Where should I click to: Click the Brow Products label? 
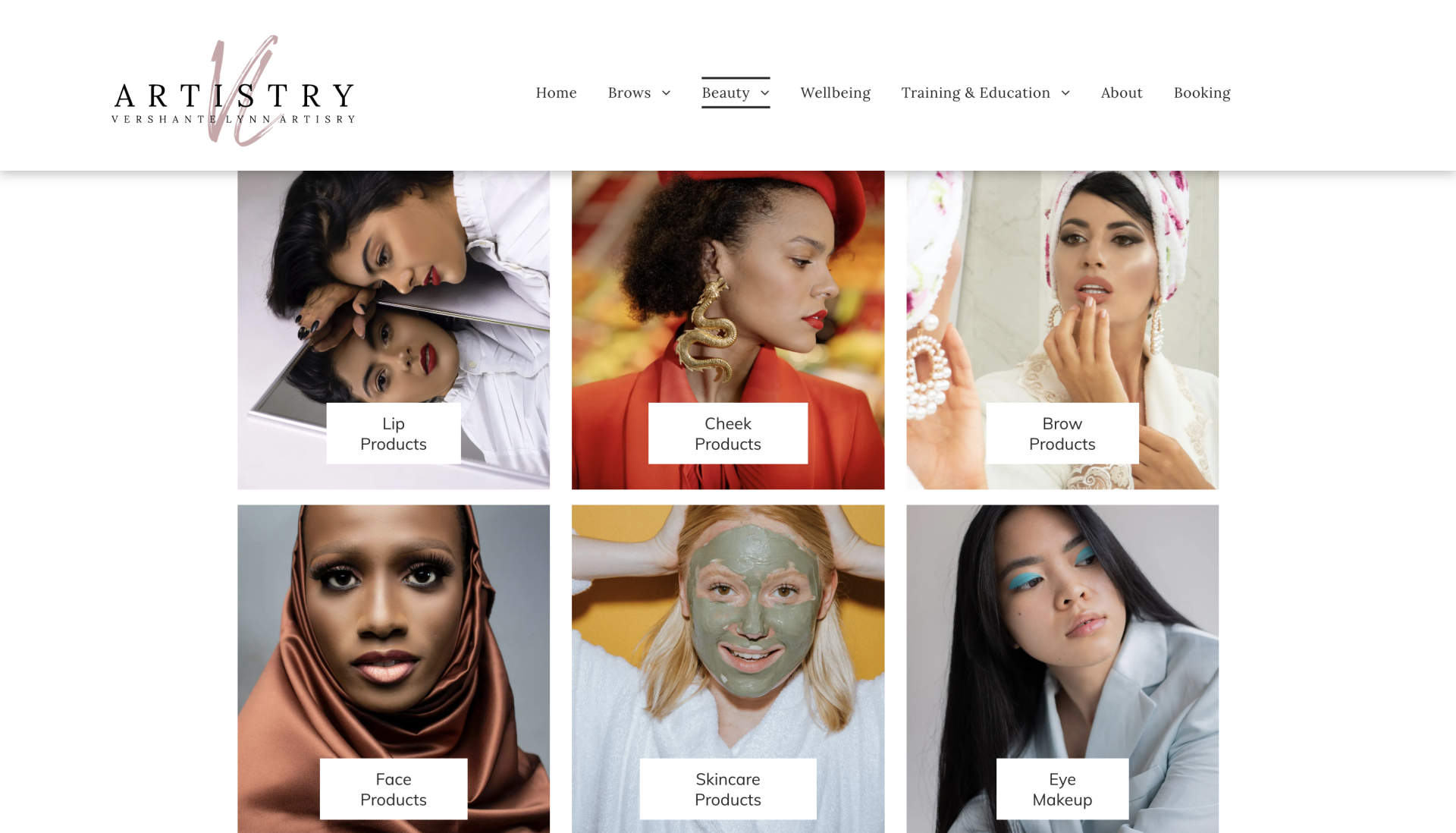[1062, 433]
